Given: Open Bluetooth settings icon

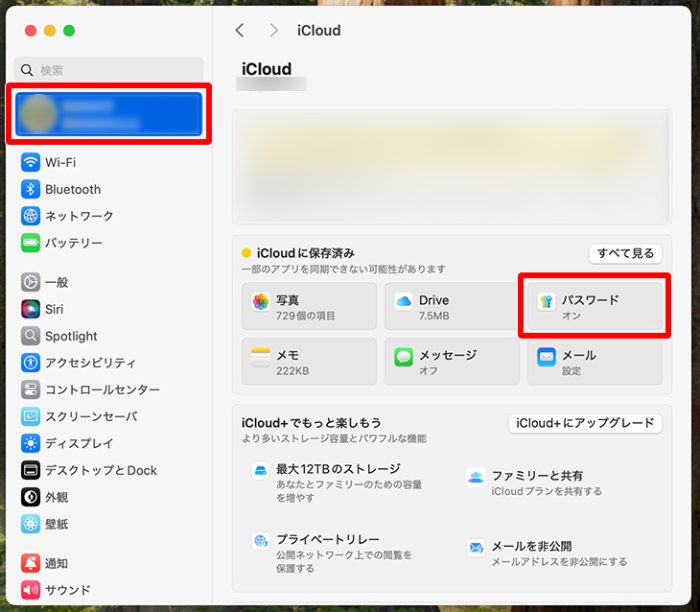Looking at the screenshot, I should coord(31,189).
